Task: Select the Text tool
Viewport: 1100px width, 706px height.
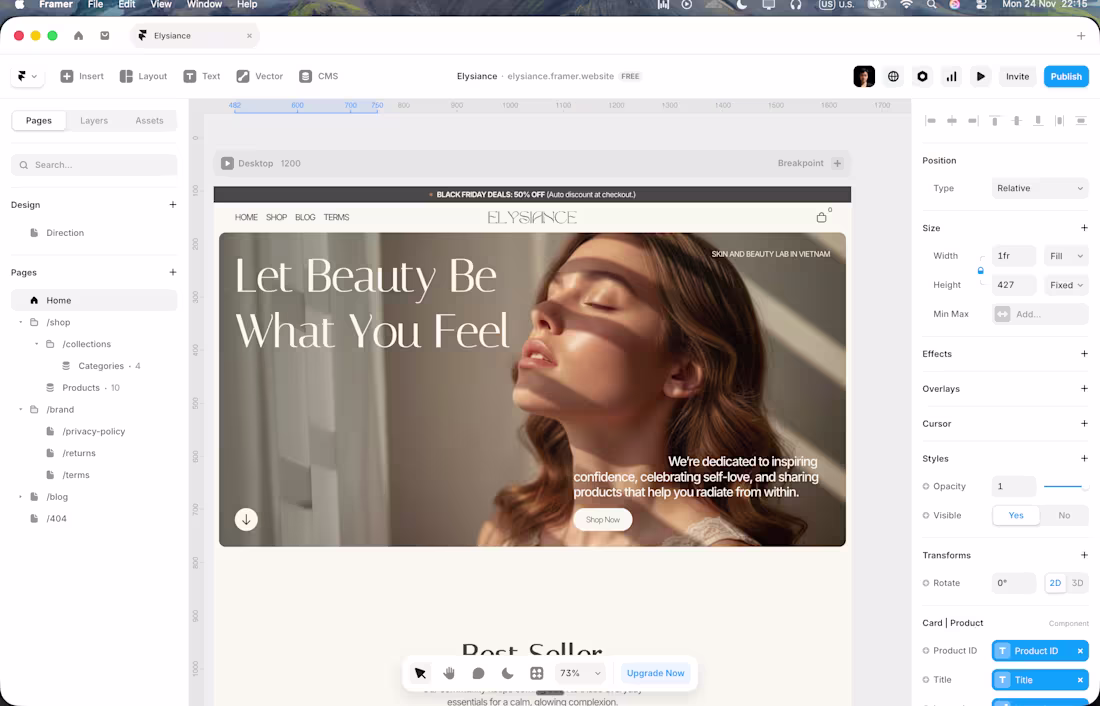Action: [201, 76]
